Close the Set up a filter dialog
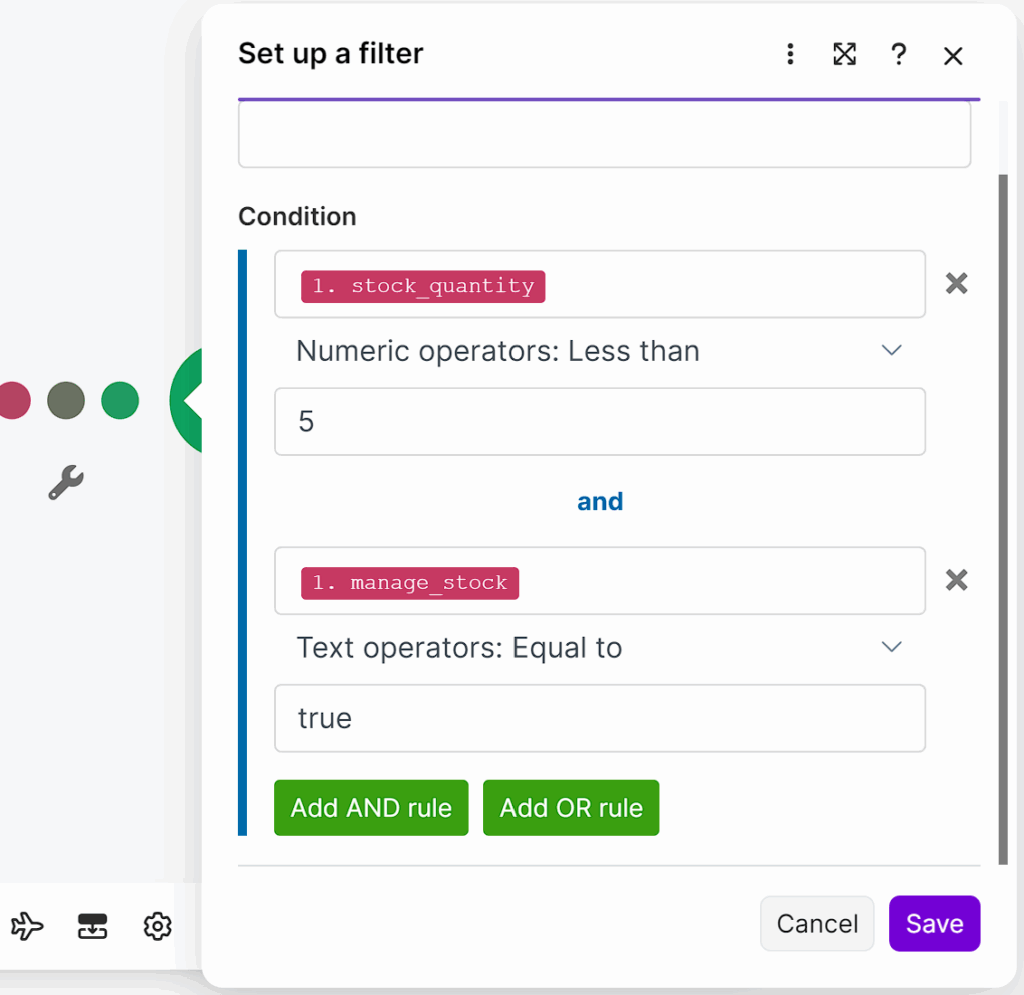Viewport: 1024px width, 995px height. point(953,56)
